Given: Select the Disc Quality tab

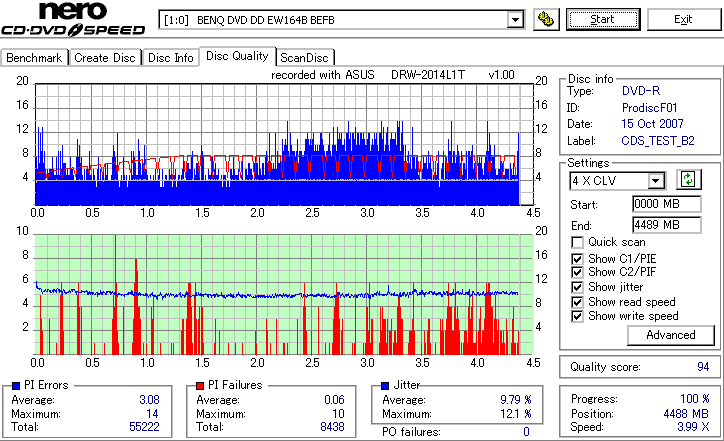Looking at the screenshot, I should click(237, 56).
